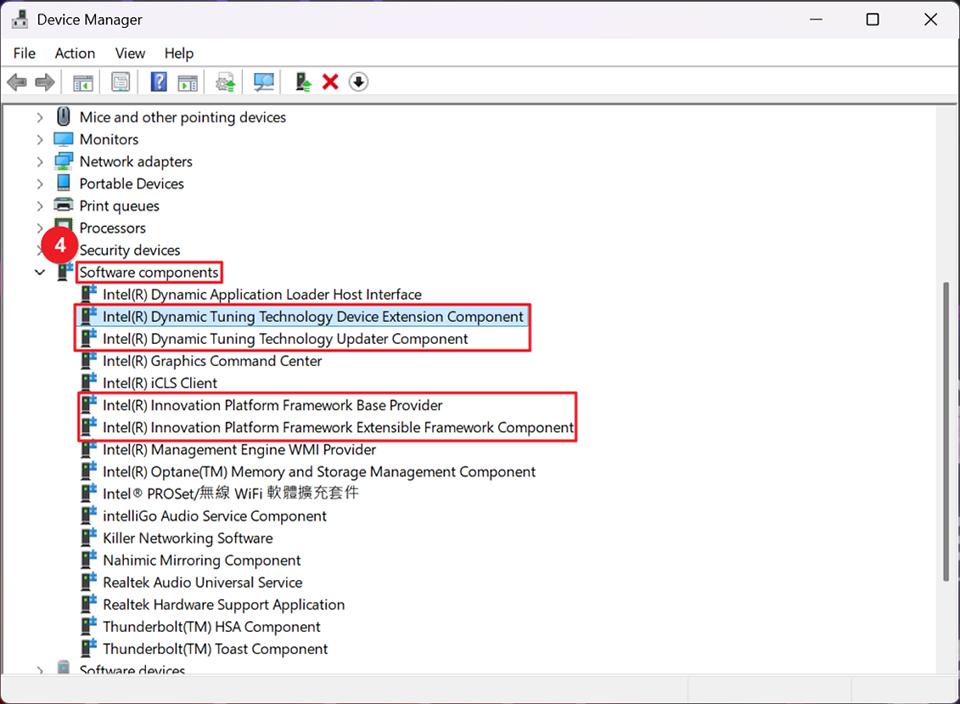Select Intel(R) Dynamic Tuning Technology Device Extension Component
Image resolution: width=960 pixels, height=704 pixels.
313,316
